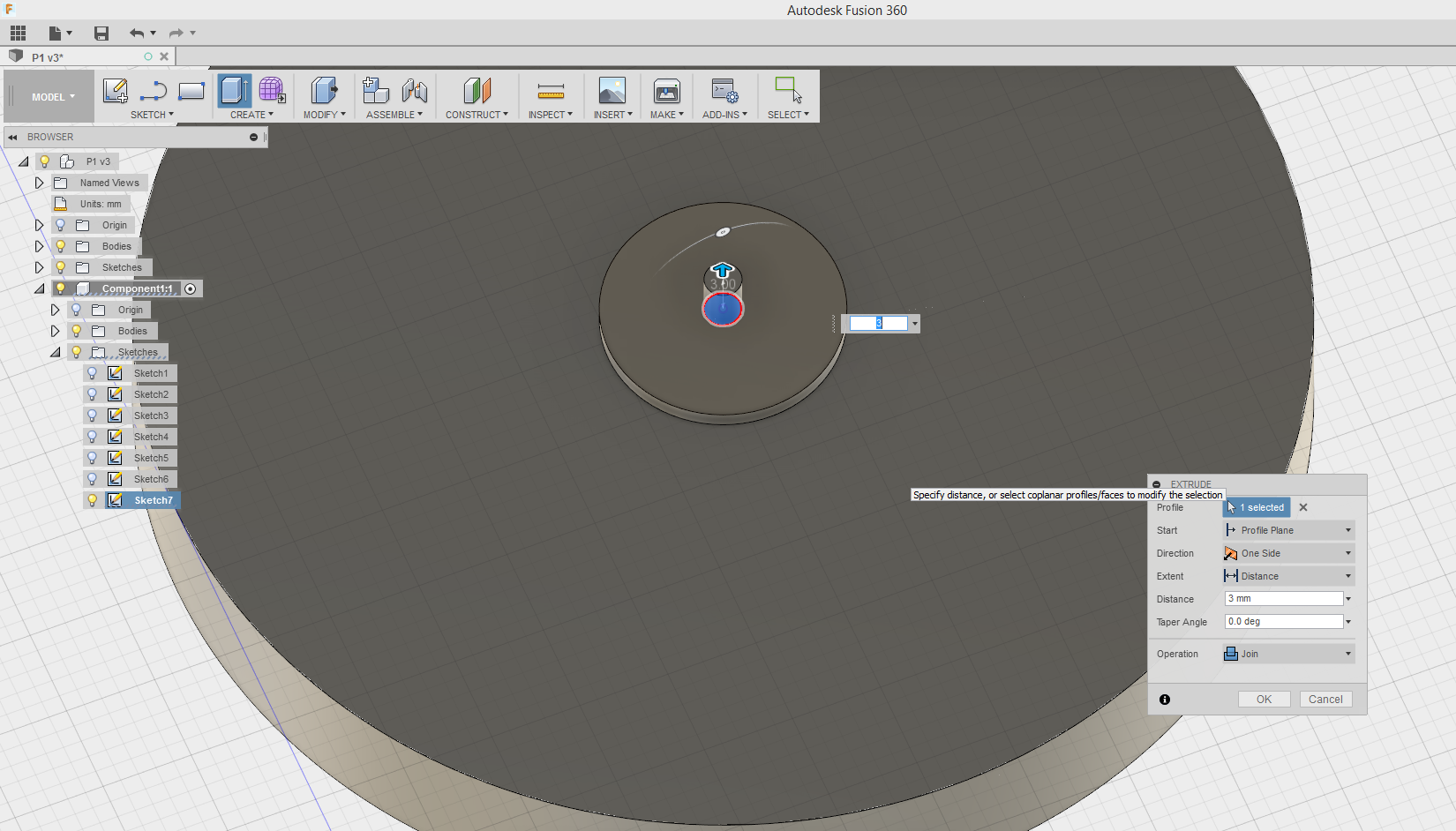
Task: Click the viewport distance value input box
Action: [878, 324]
